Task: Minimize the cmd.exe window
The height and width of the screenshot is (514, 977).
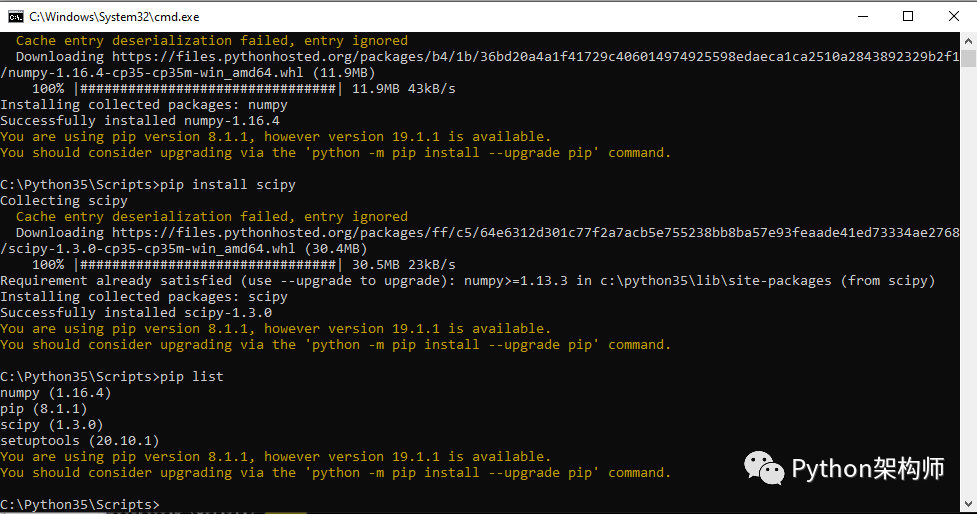Action: (x=863, y=17)
